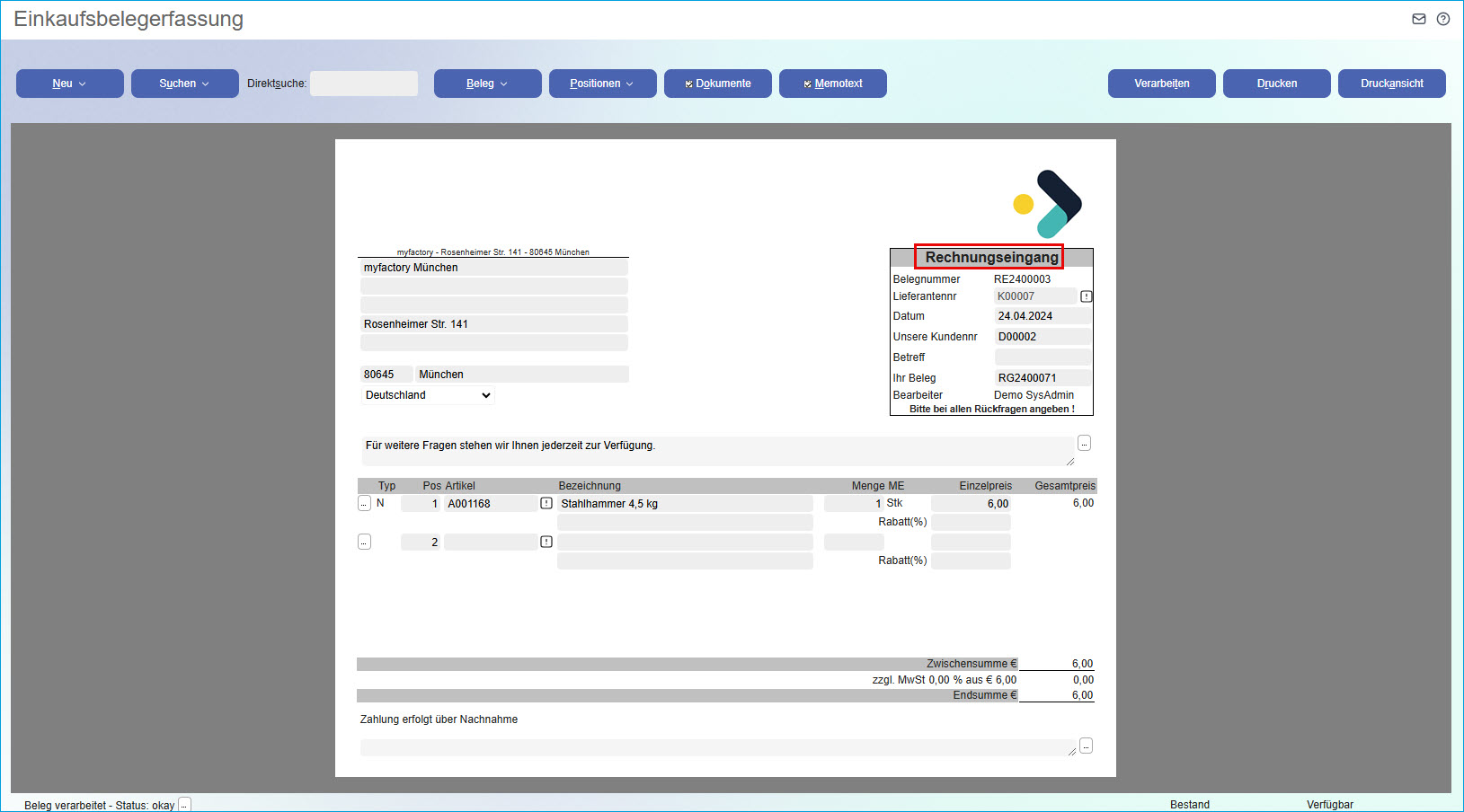Image resolution: width=1464 pixels, height=812 pixels.
Task: Expand the Positionen dropdown
Action: pyautogui.click(x=603, y=84)
